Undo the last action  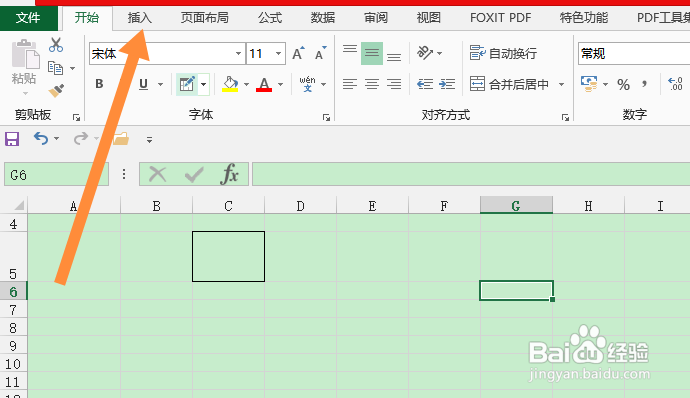click(x=41, y=139)
